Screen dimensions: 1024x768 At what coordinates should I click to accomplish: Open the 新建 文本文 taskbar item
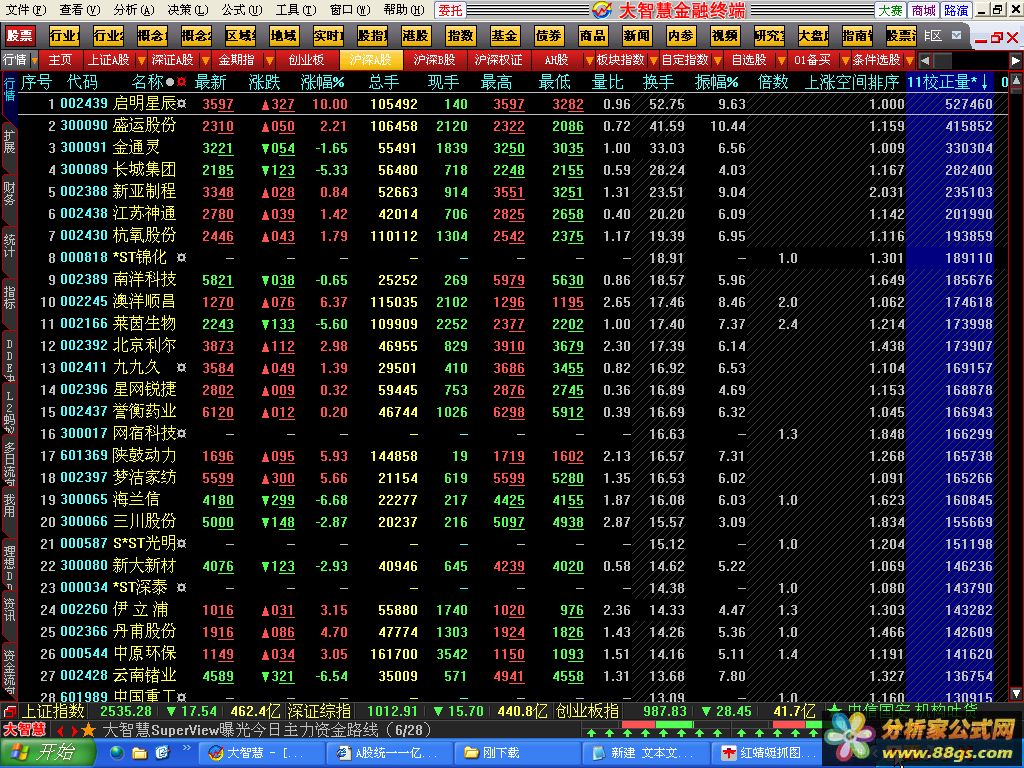pyautogui.click(x=643, y=753)
